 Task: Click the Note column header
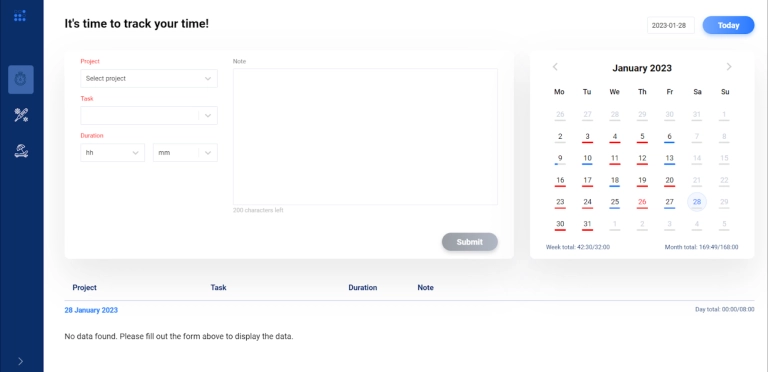(425, 287)
